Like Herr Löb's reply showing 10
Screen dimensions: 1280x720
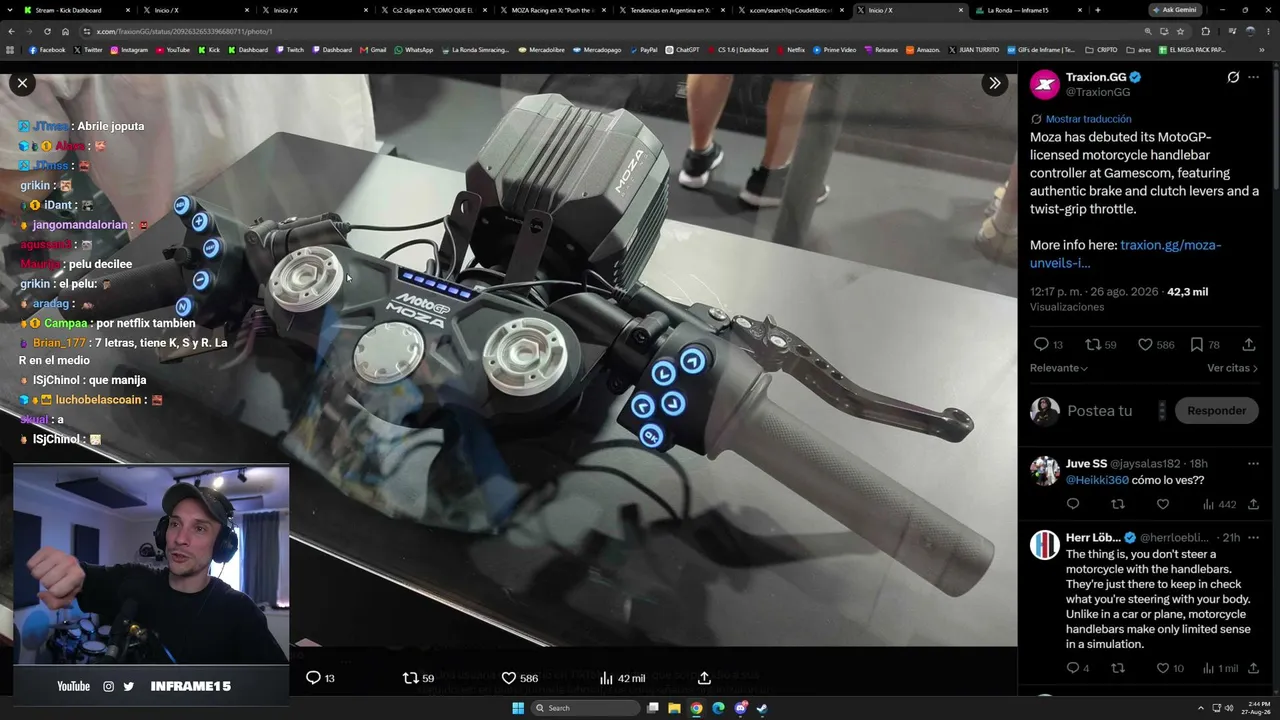tap(1168, 668)
